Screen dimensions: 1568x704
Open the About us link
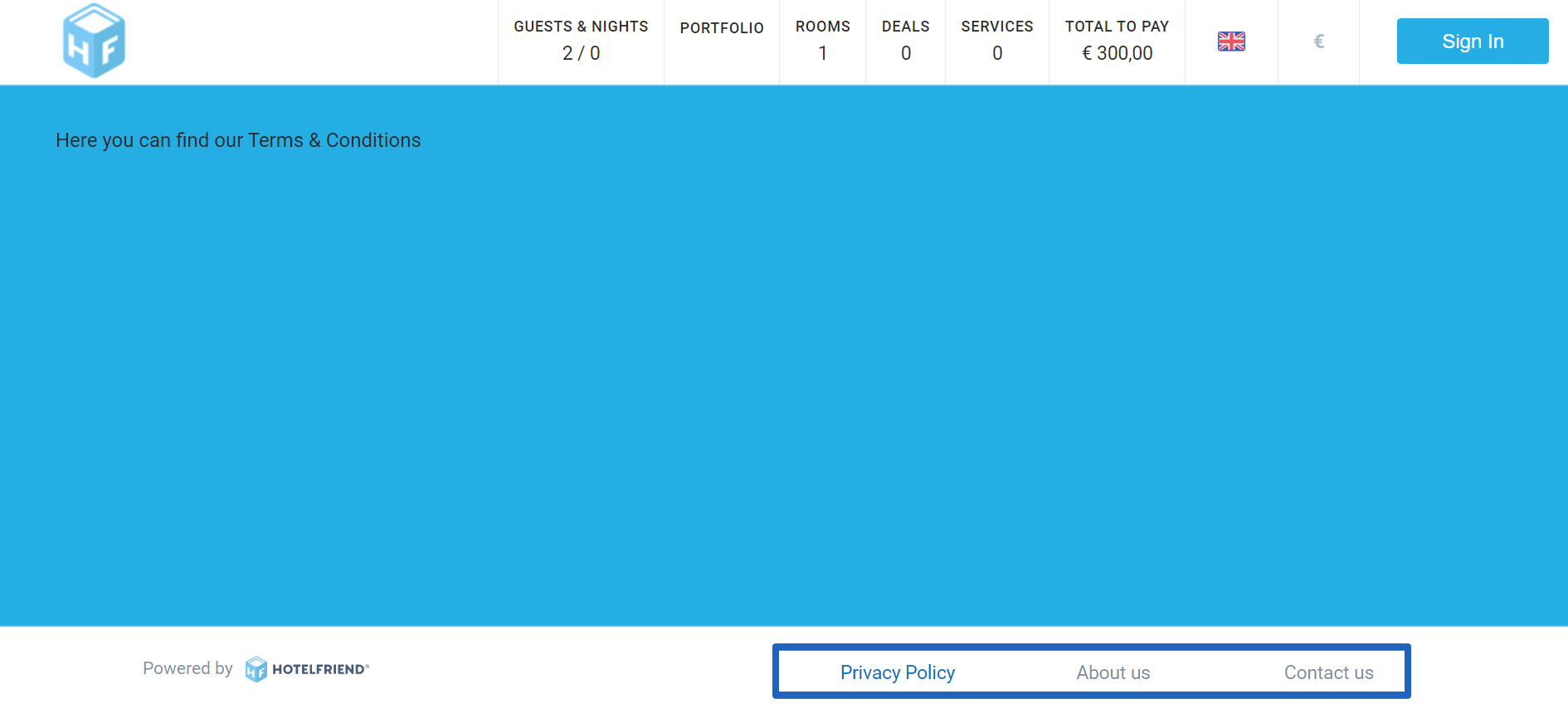pyautogui.click(x=1113, y=672)
